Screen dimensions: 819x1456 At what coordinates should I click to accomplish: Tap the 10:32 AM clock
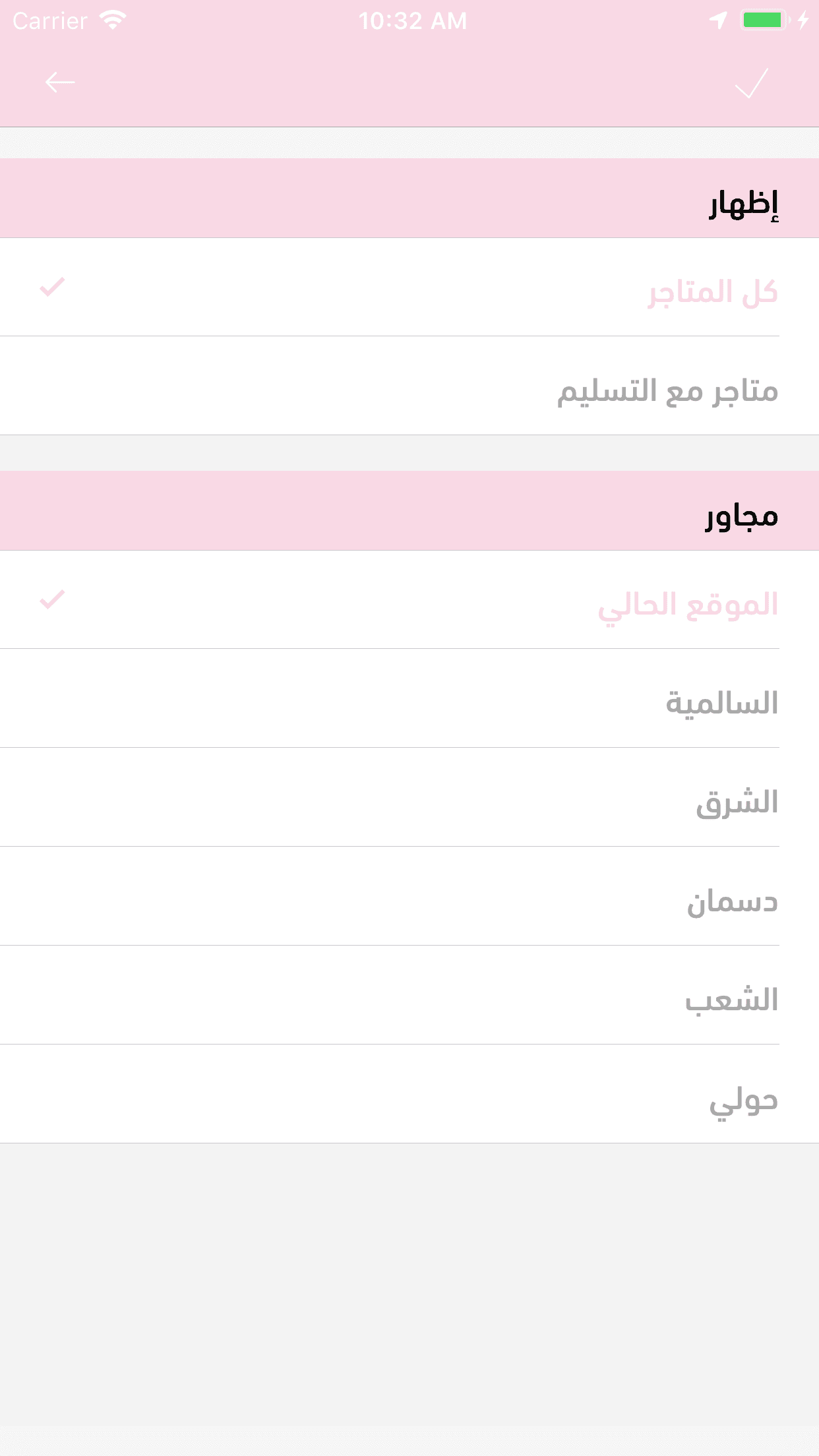[x=413, y=21]
